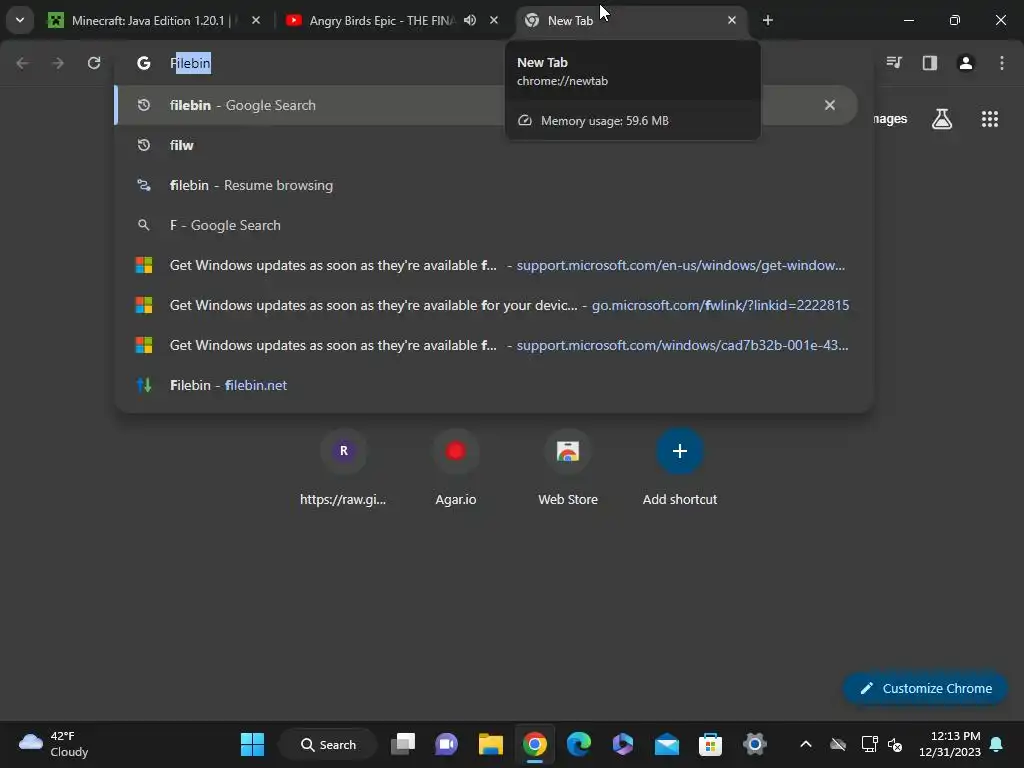The width and height of the screenshot is (1024, 768).
Task: Close the Angry Birds Epic tab
Action: pyautogui.click(x=494, y=20)
